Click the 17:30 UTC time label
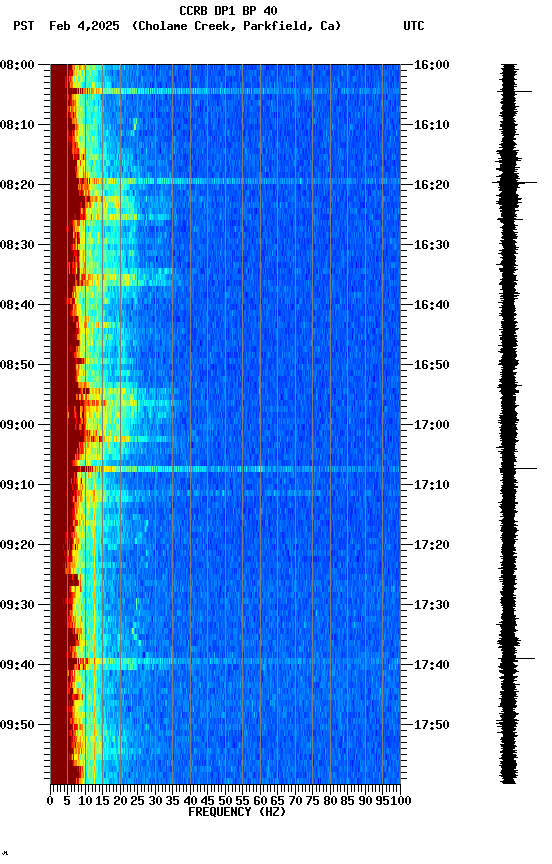Viewport: 552px width, 864px height. click(x=432, y=605)
